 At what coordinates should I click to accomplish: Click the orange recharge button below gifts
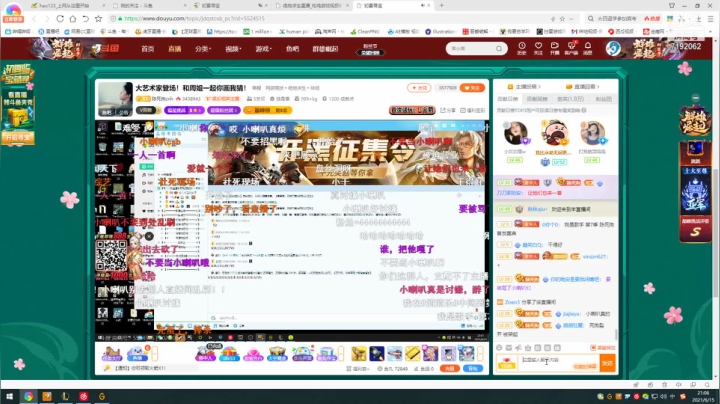[450, 368]
